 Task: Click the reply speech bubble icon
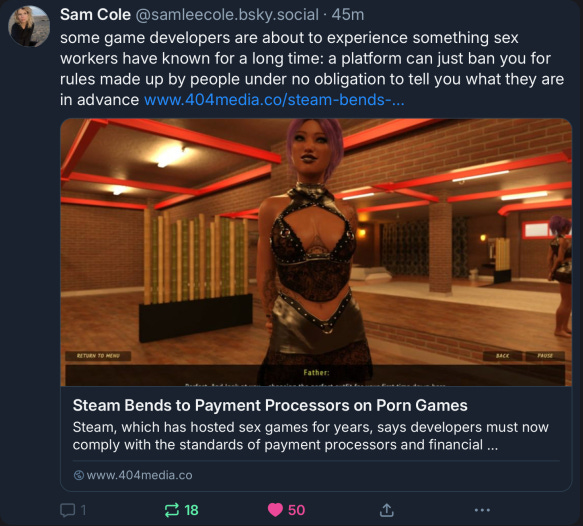(68, 510)
